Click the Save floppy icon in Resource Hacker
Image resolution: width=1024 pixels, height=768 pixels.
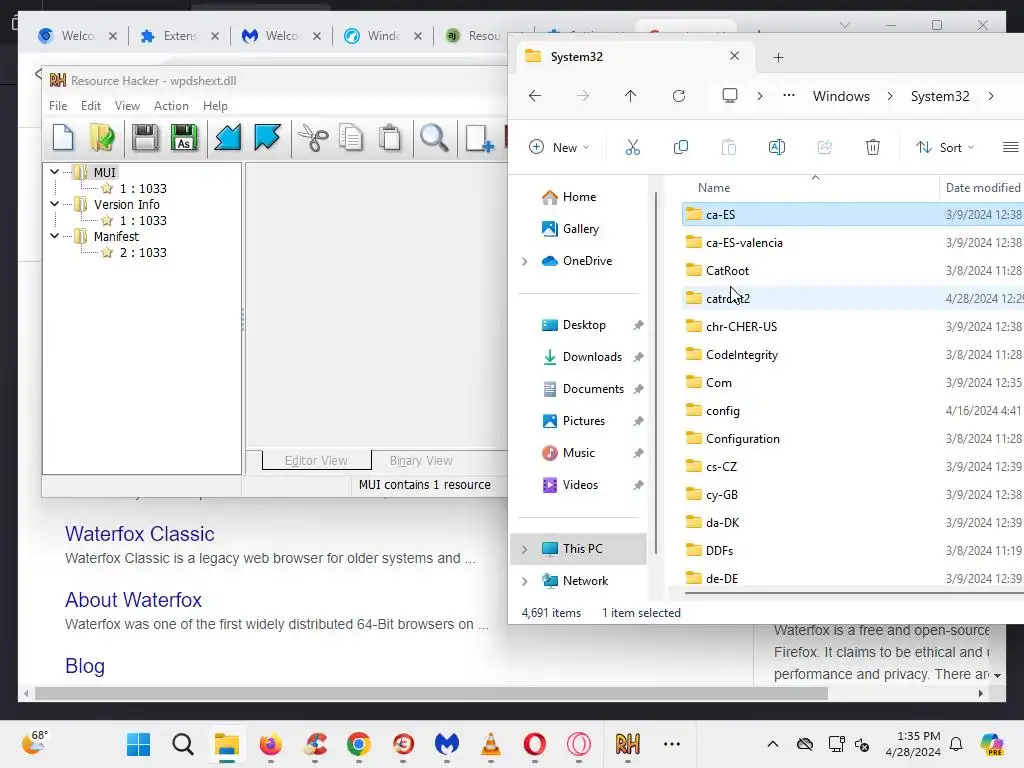[x=144, y=138]
